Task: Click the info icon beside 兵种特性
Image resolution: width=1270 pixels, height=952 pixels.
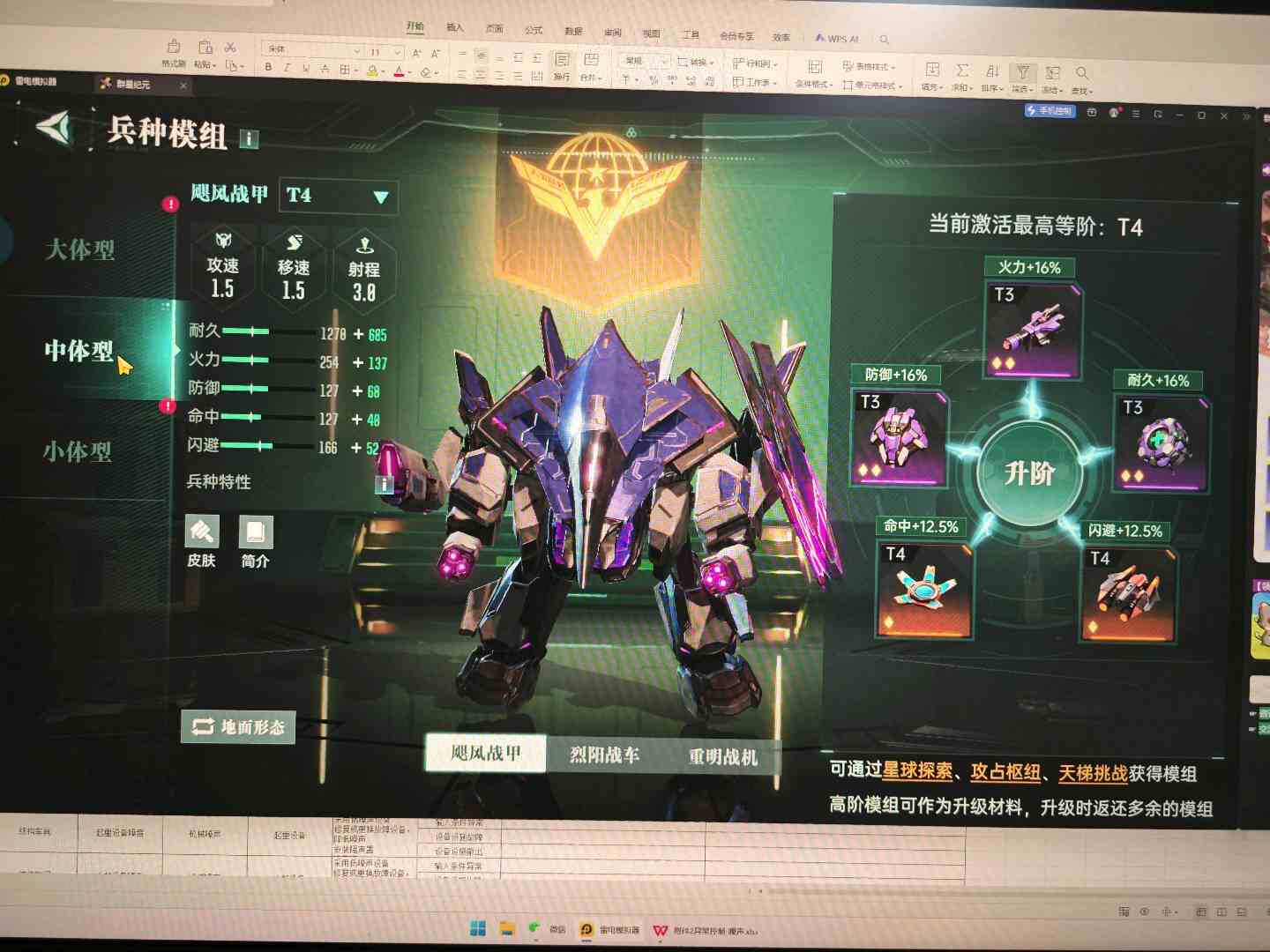Action: pos(385,484)
